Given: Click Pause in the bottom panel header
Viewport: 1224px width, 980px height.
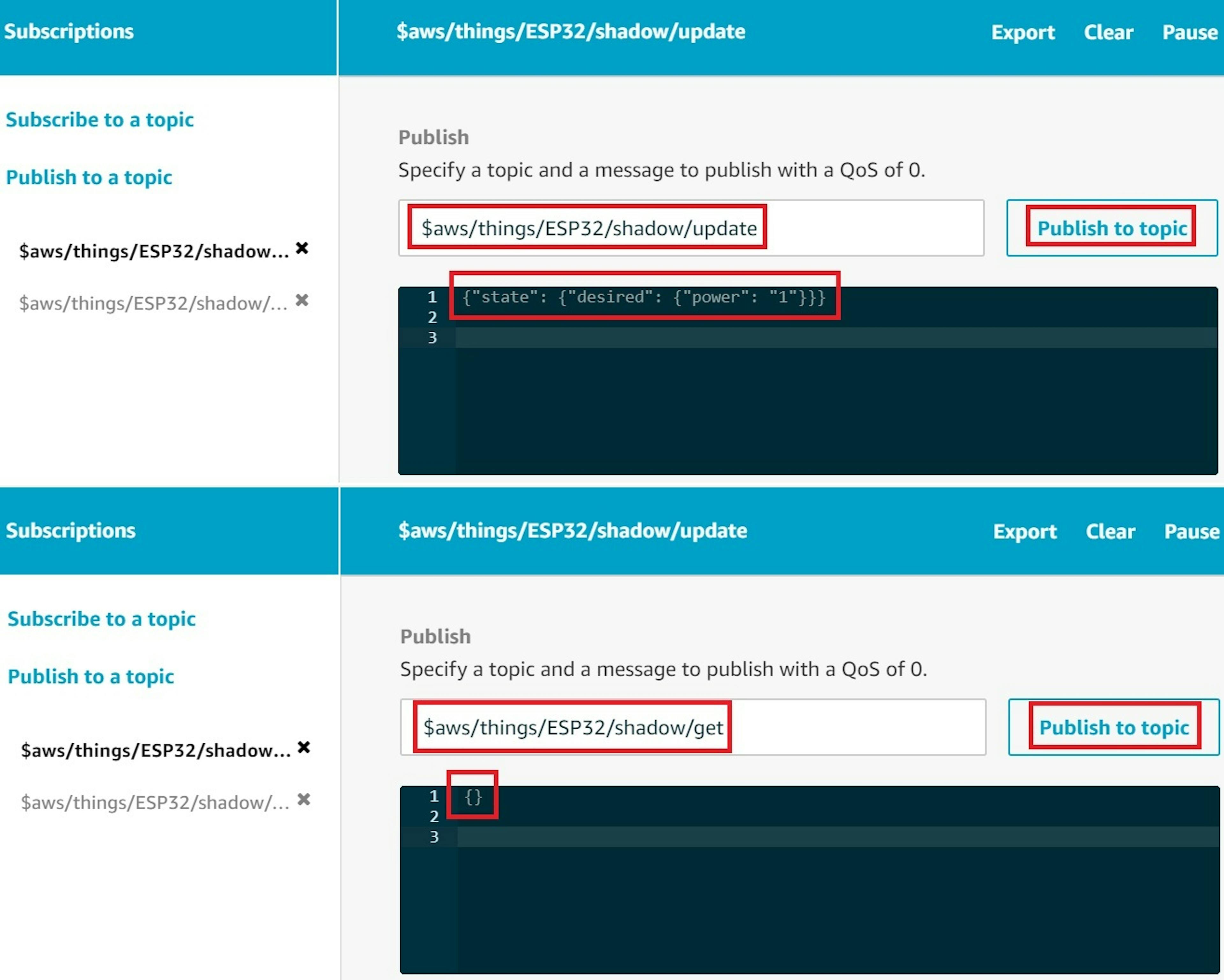Looking at the screenshot, I should tap(1191, 532).
